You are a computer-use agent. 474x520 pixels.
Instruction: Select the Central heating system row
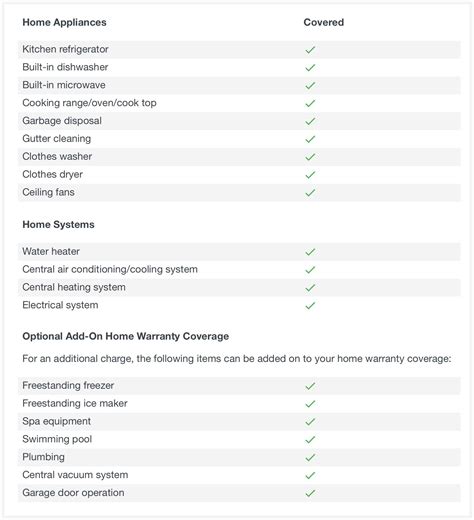[x=239, y=287]
